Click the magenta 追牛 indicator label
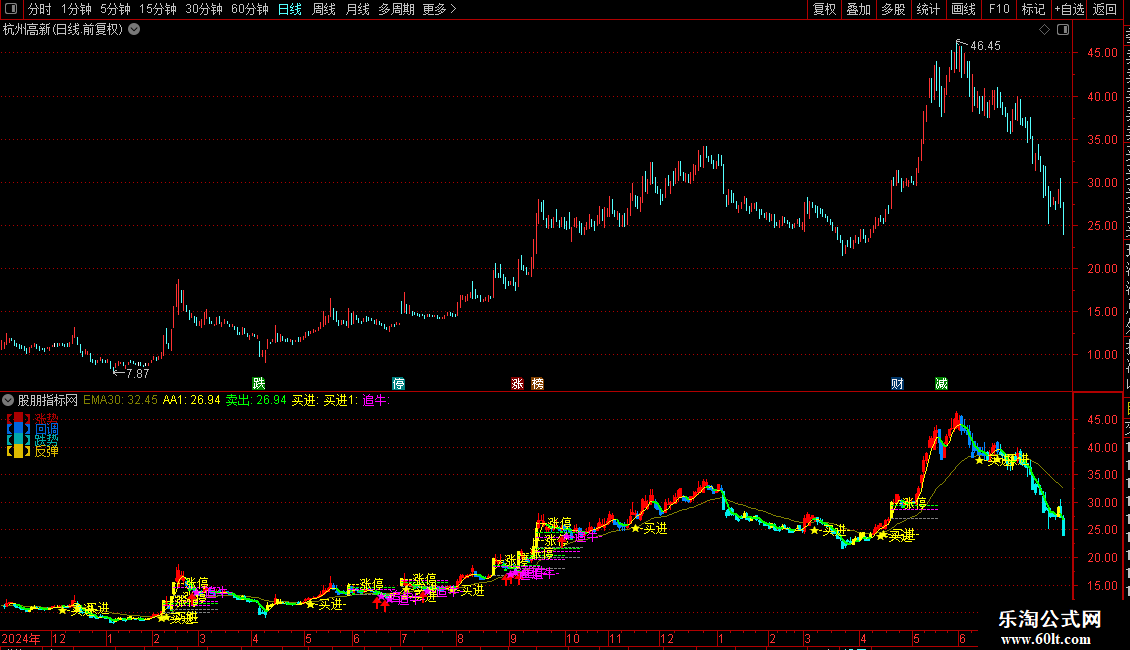1130x650 pixels. [x=375, y=400]
